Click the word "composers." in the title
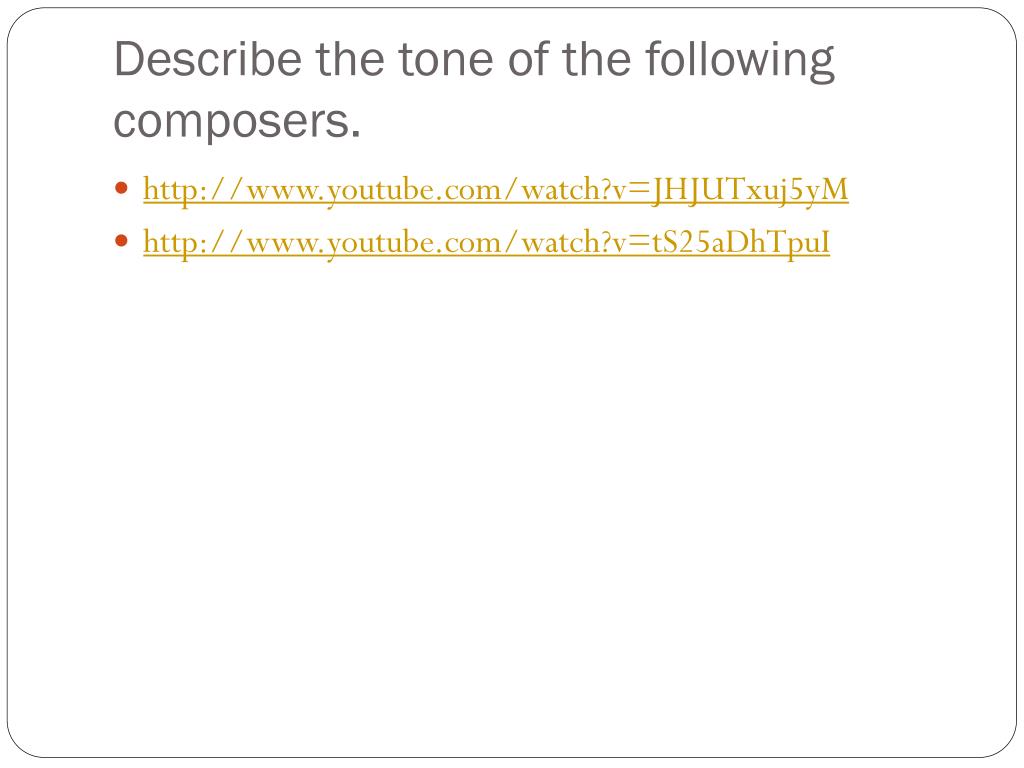Image resolution: width=1024 pixels, height=768 pixels. pos(237,122)
